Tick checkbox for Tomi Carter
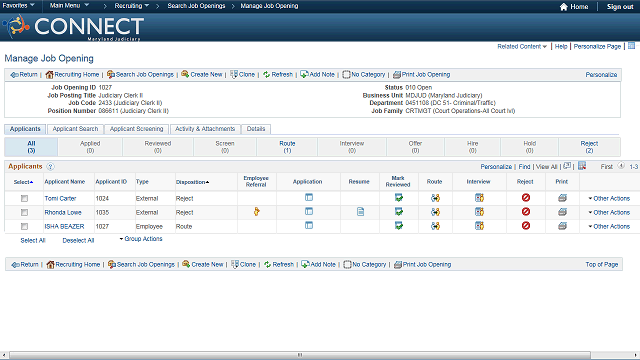 [24, 198]
